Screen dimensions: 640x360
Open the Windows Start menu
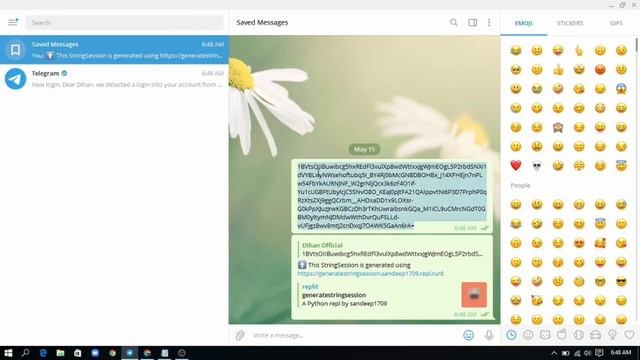[8, 353]
